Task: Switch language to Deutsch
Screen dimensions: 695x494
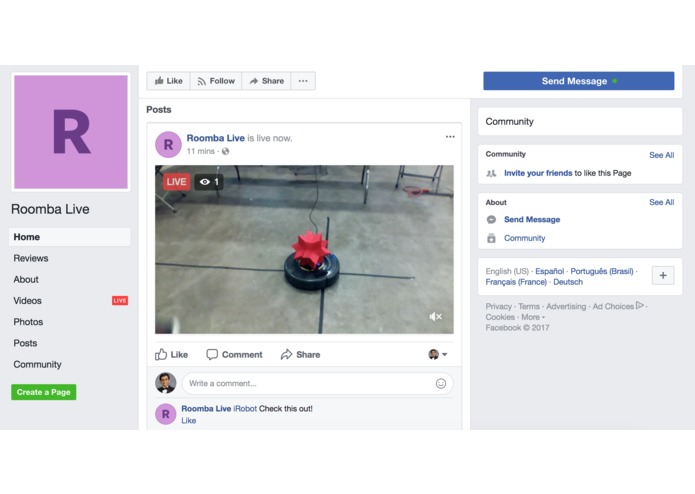Action: [568, 282]
